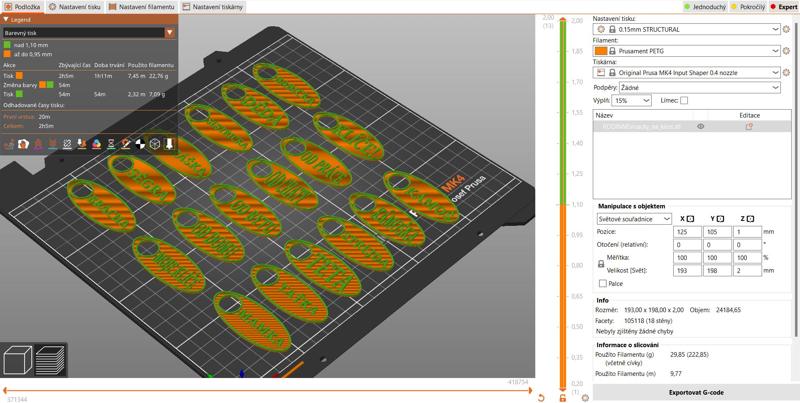Click the Pozice Z field showing 1
The height and width of the screenshot is (403, 800).
747,232
